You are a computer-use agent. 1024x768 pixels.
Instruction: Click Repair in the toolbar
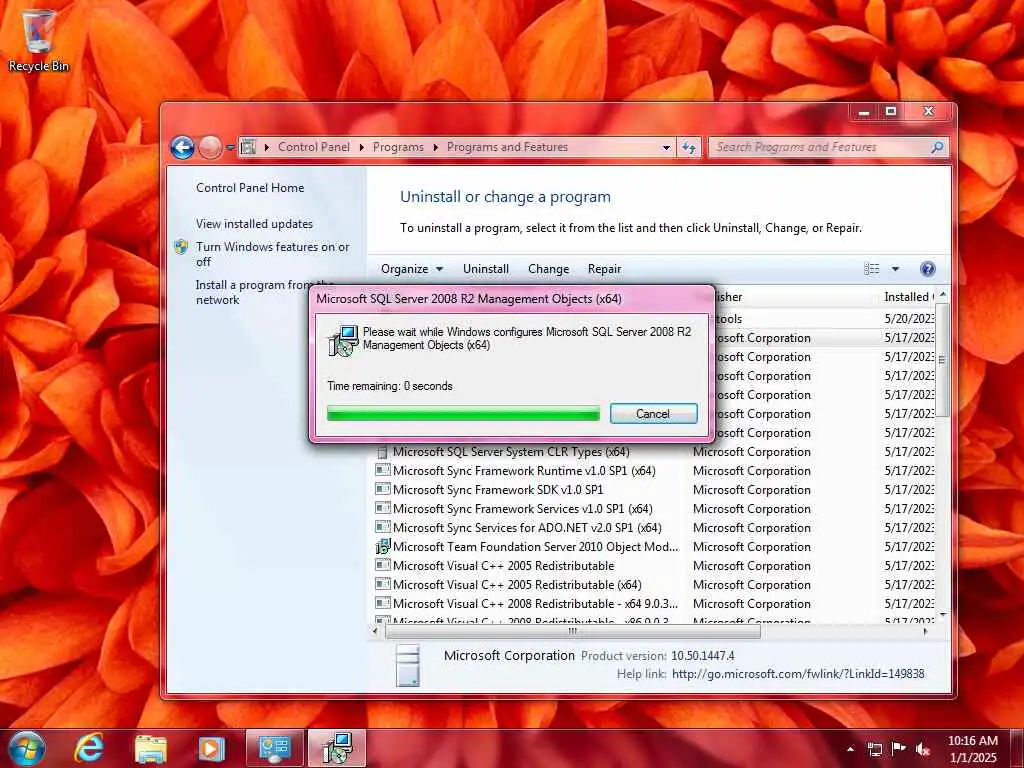coord(605,269)
